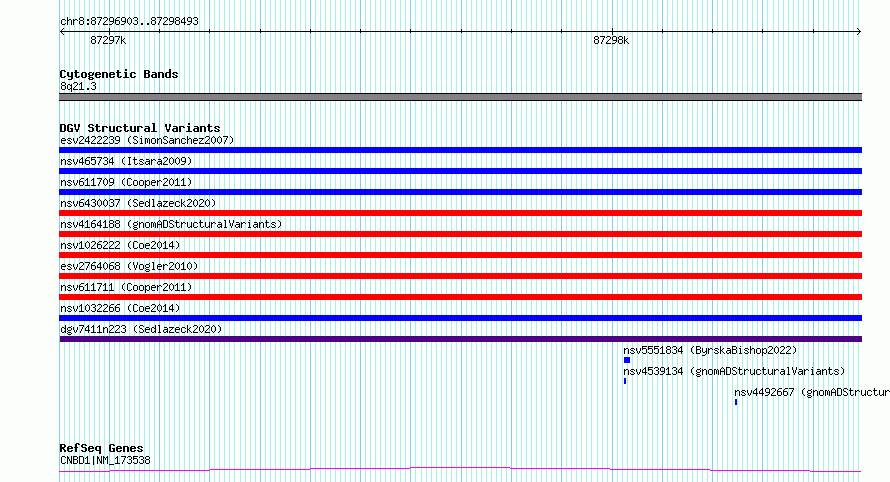The height and width of the screenshot is (482, 890).
Task: Select the tiny blue nsv4492667 variant marker
Action: (x=736, y=402)
